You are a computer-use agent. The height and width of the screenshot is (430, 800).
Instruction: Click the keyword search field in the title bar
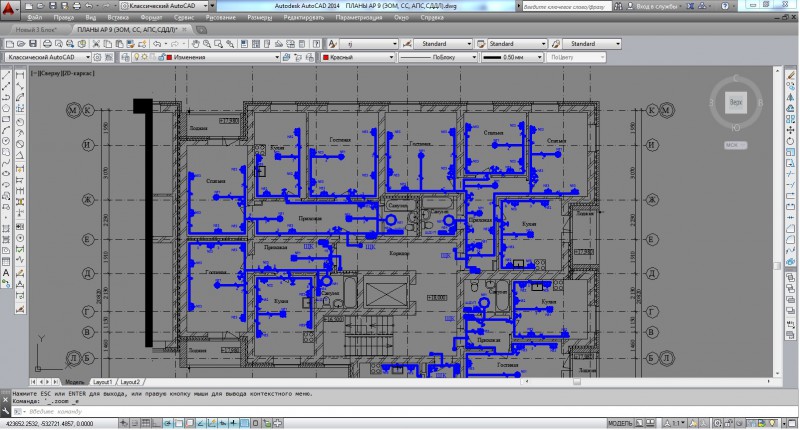565,6
